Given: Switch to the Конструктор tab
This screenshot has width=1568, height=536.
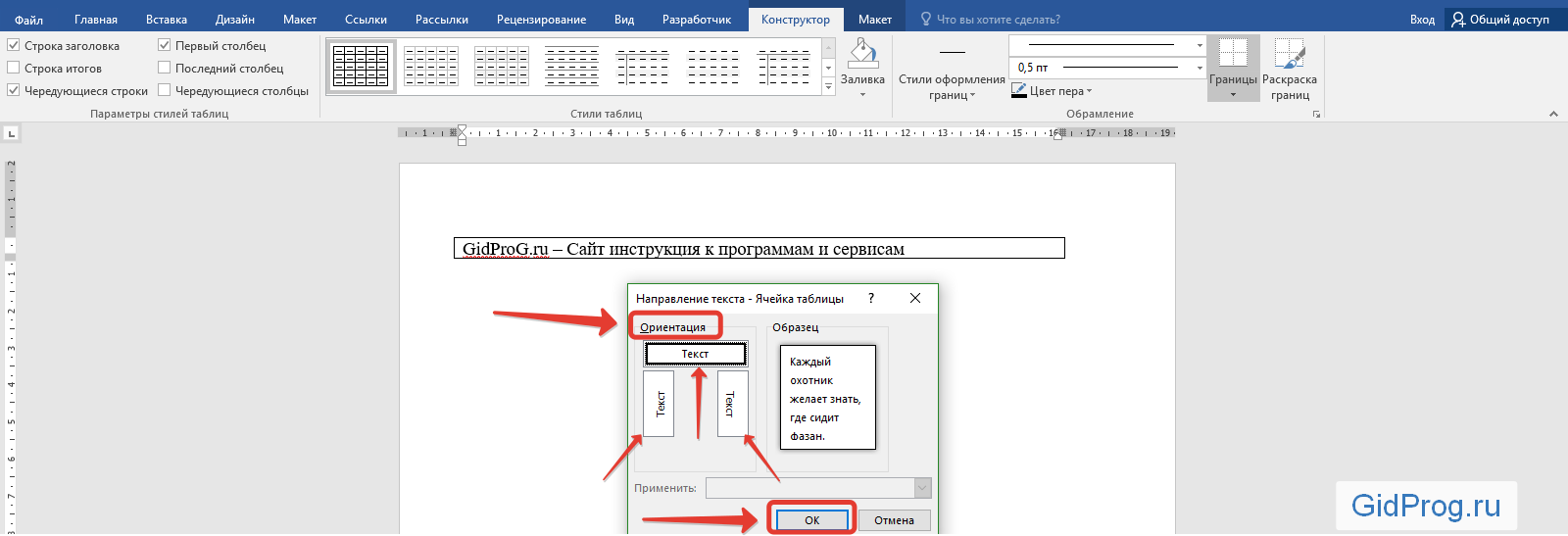Looking at the screenshot, I should pyautogui.click(x=796, y=20).
